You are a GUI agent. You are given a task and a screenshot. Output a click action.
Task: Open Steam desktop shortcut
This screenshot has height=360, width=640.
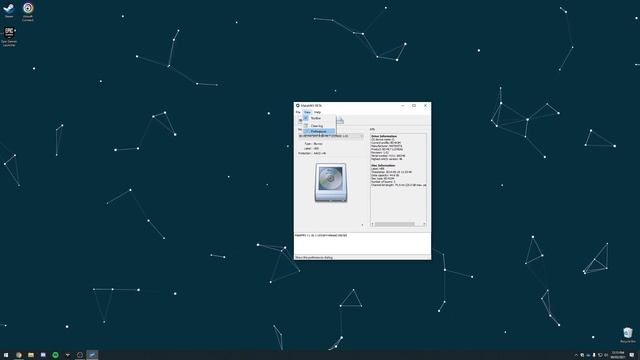coord(9,11)
